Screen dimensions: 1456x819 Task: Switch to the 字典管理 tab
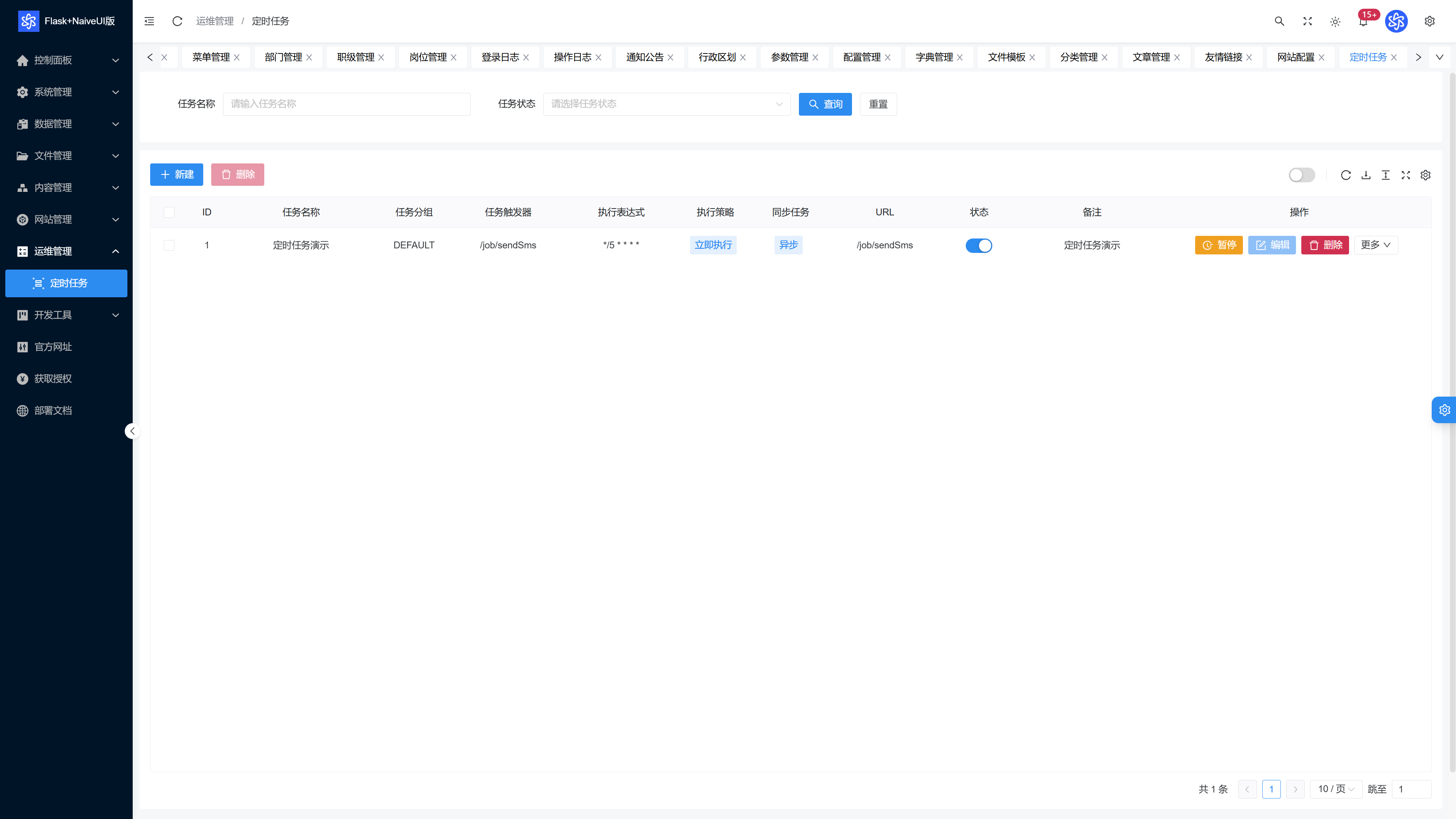[939, 57]
